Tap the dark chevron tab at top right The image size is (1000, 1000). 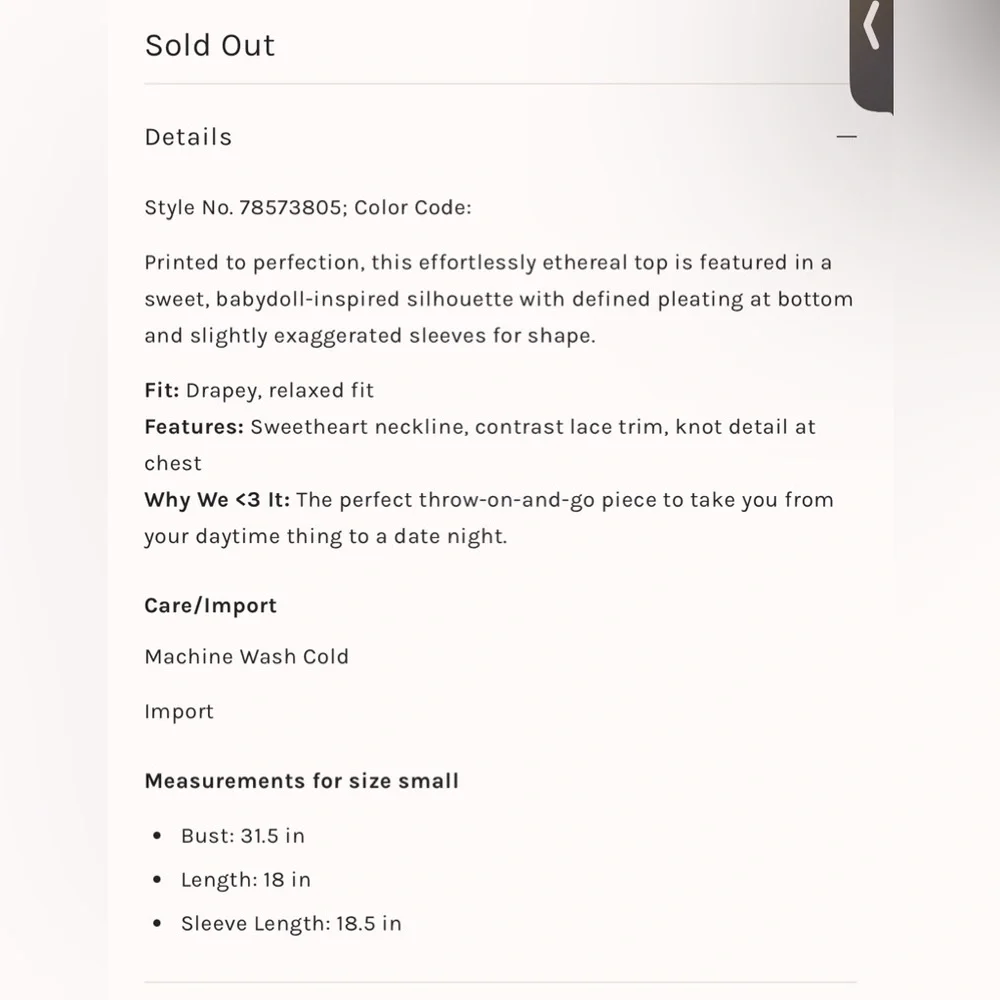(x=871, y=56)
